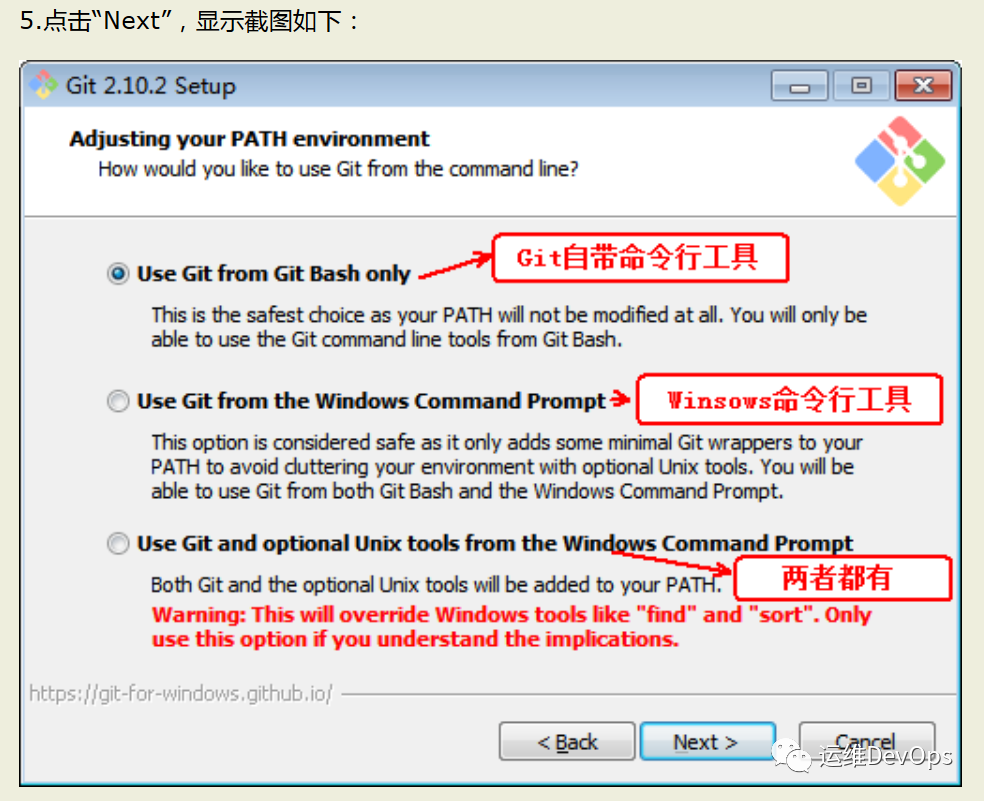Click the large Git logo in the header

click(x=900, y=161)
